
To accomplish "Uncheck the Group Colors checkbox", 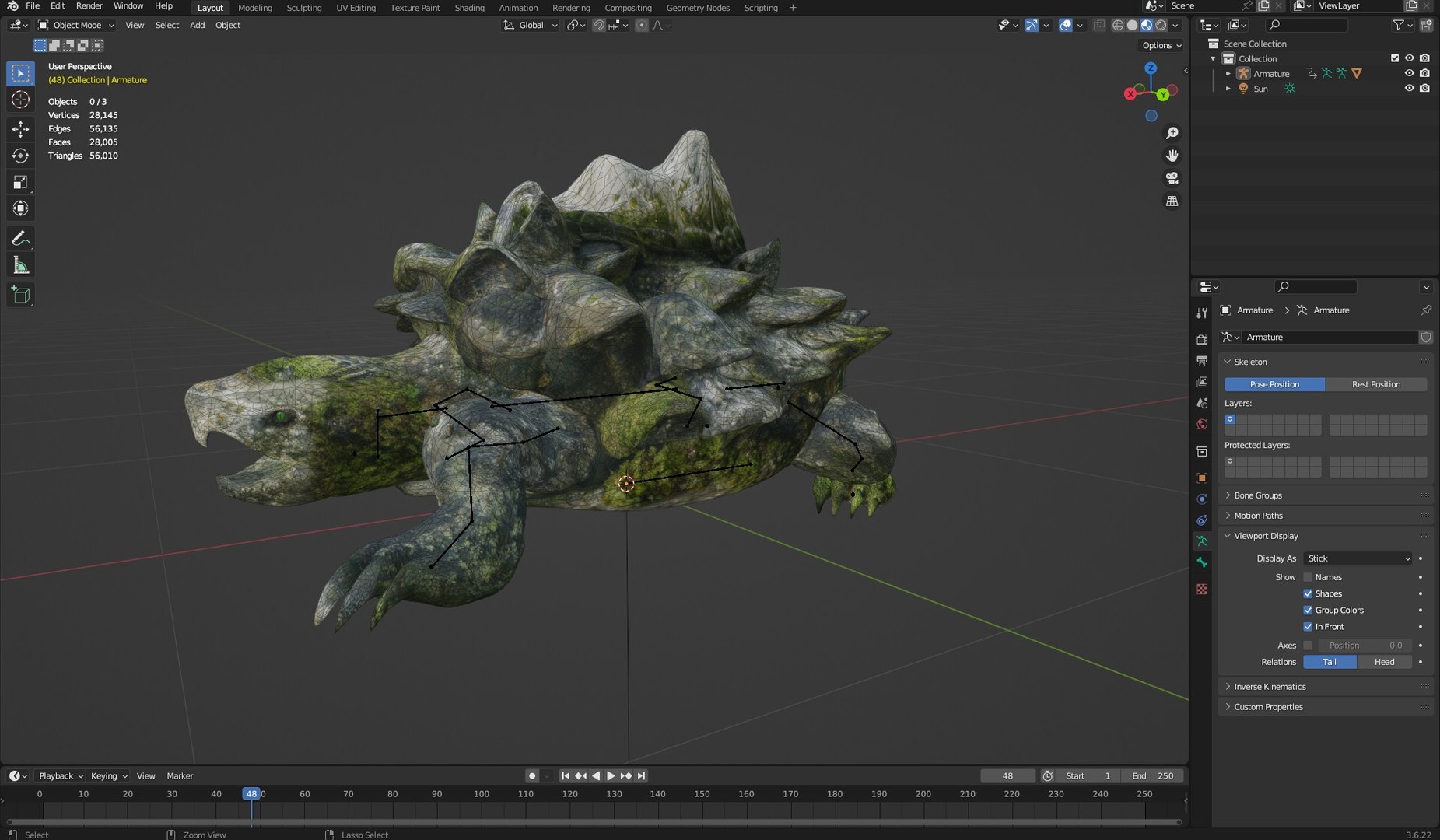I will 1308,611.
